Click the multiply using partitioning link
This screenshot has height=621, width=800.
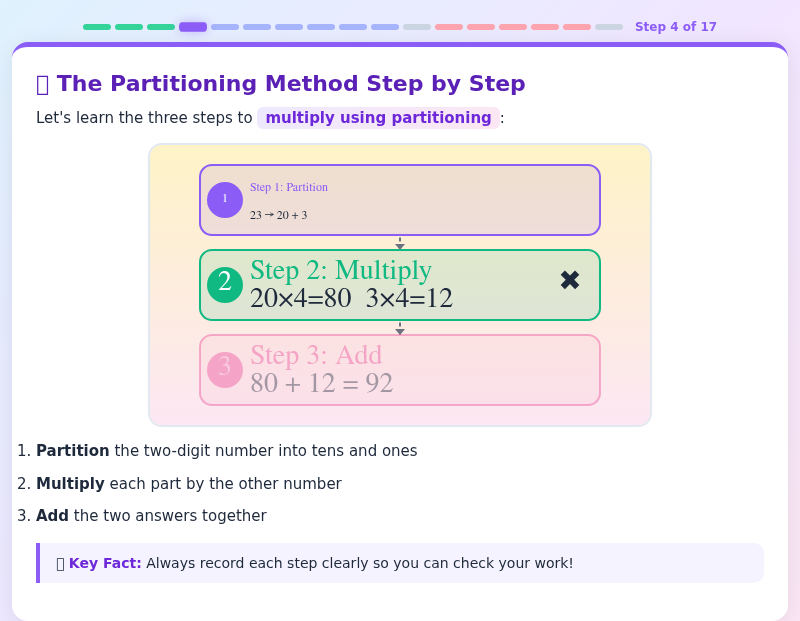point(378,118)
